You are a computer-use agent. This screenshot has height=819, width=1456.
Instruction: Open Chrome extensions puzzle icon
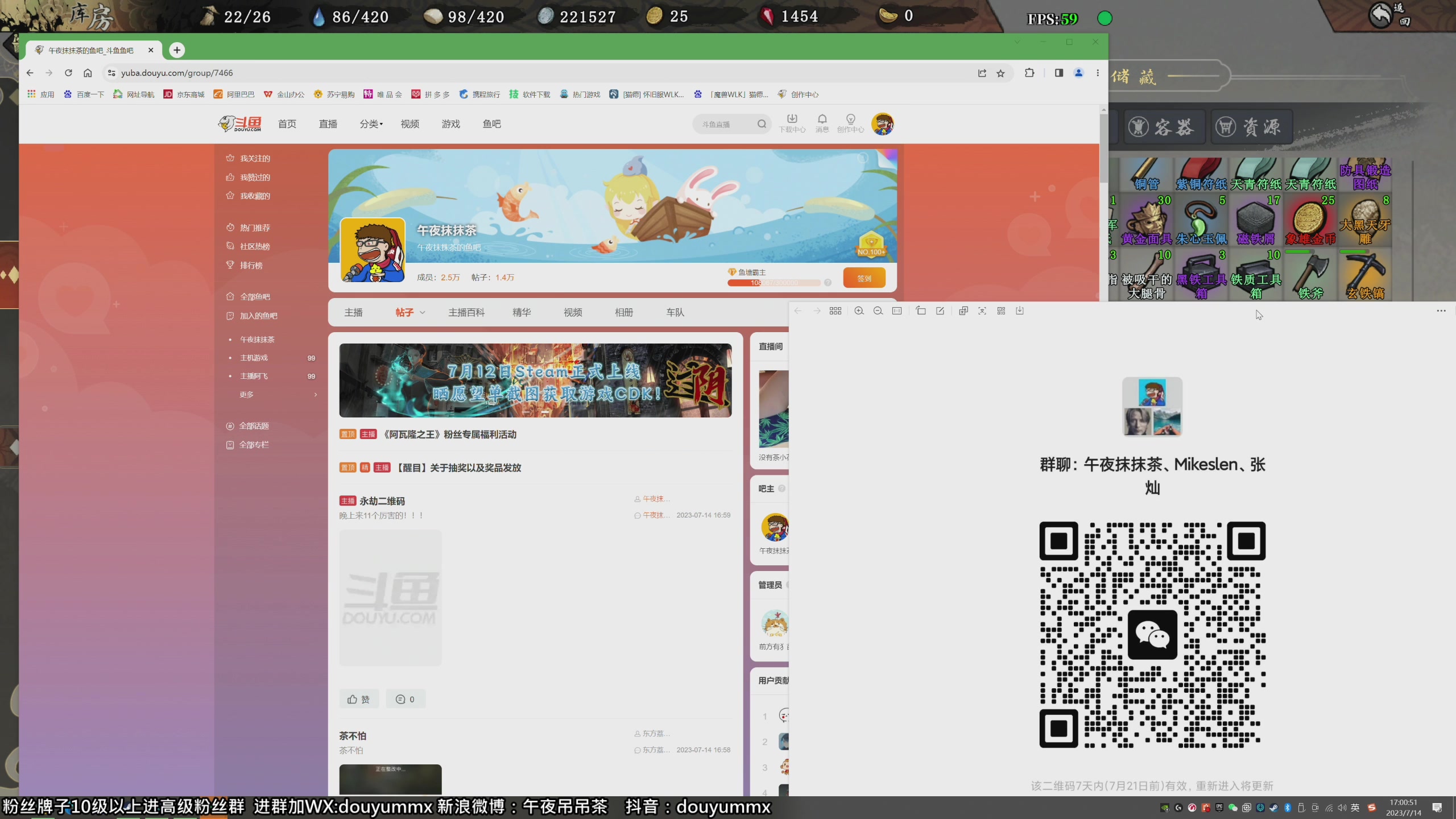point(1029,73)
